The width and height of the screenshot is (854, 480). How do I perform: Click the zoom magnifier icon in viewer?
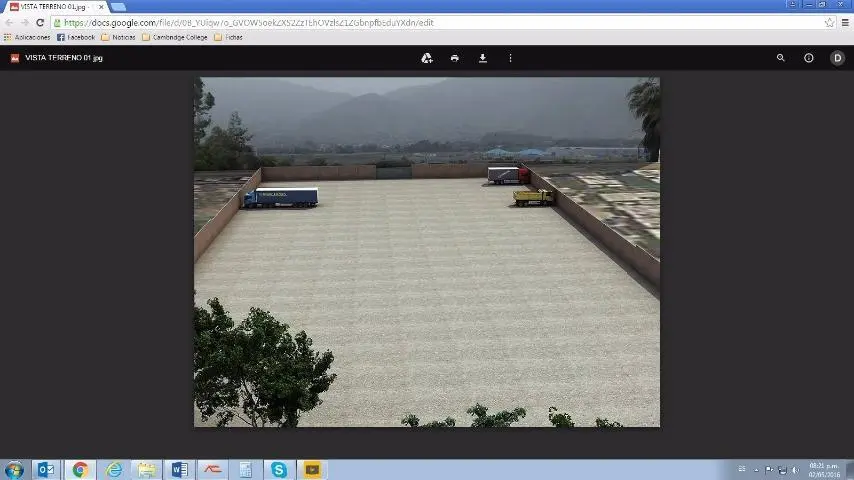pos(781,58)
